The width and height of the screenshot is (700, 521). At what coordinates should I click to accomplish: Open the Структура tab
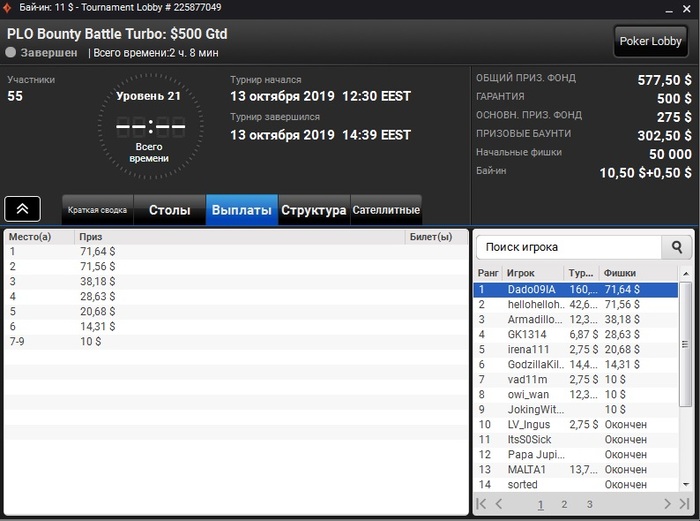314,210
